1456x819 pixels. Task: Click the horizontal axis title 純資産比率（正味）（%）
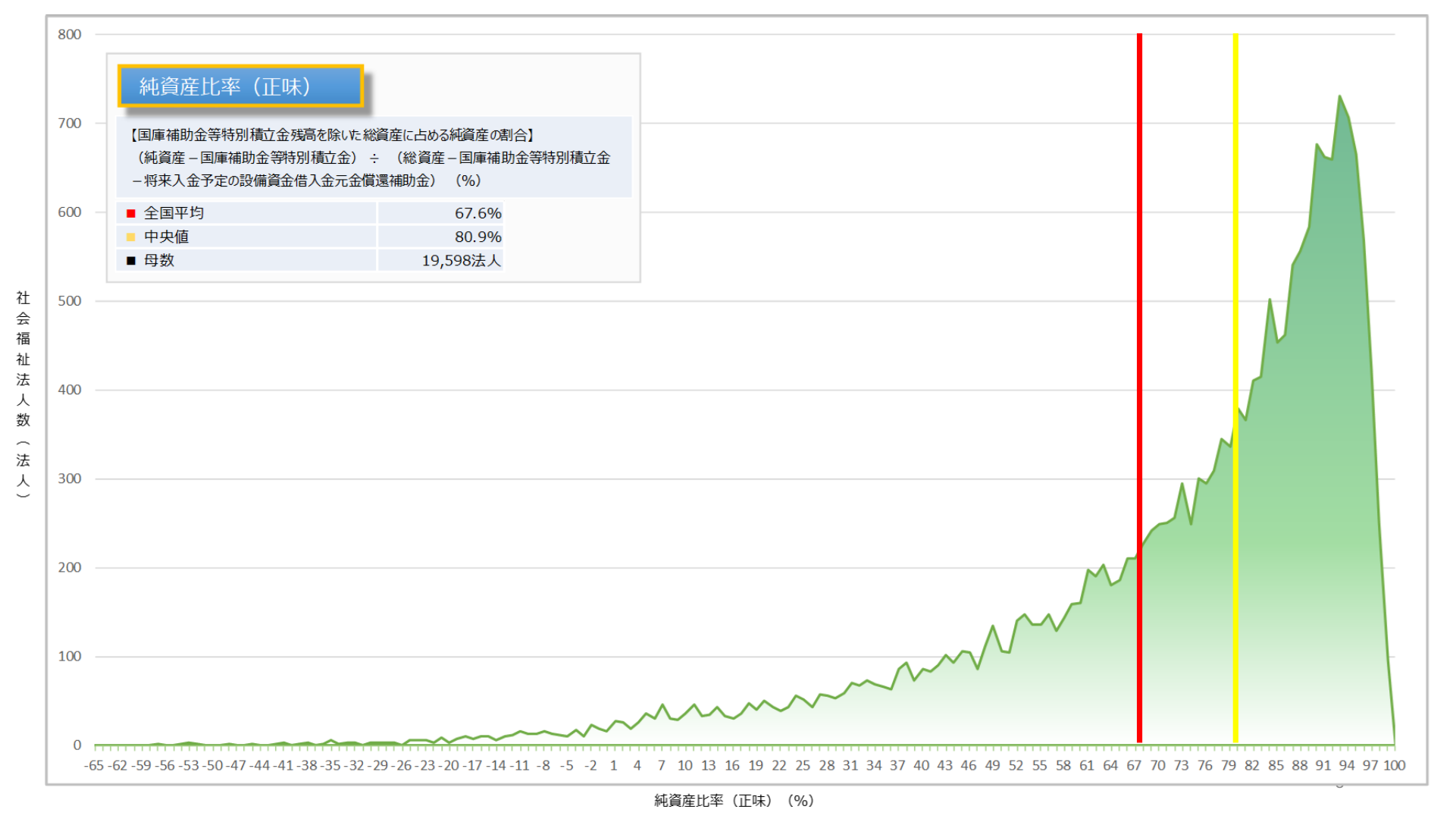(734, 801)
